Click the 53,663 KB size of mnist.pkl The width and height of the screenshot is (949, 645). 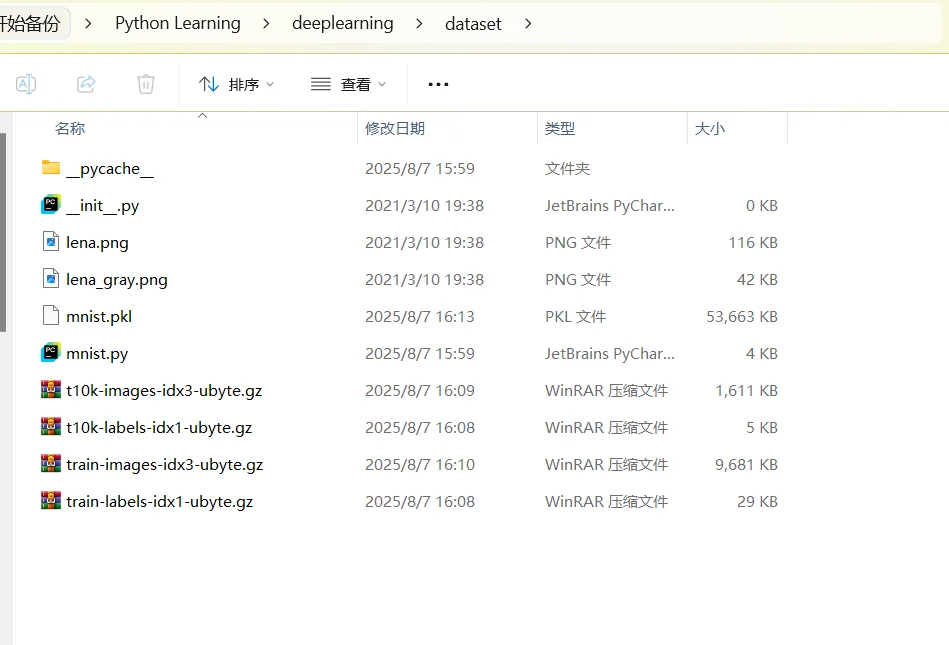point(742,316)
